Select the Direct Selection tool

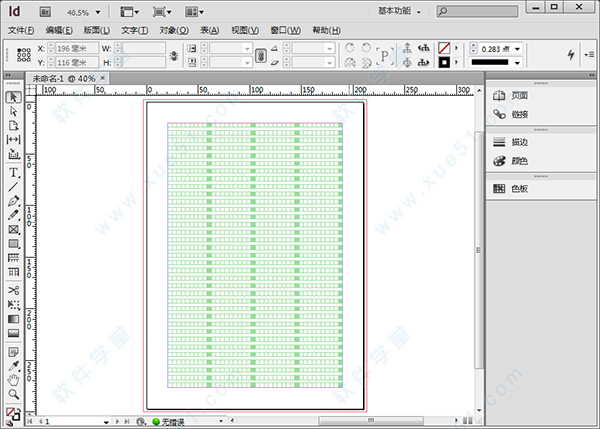point(13,111)
